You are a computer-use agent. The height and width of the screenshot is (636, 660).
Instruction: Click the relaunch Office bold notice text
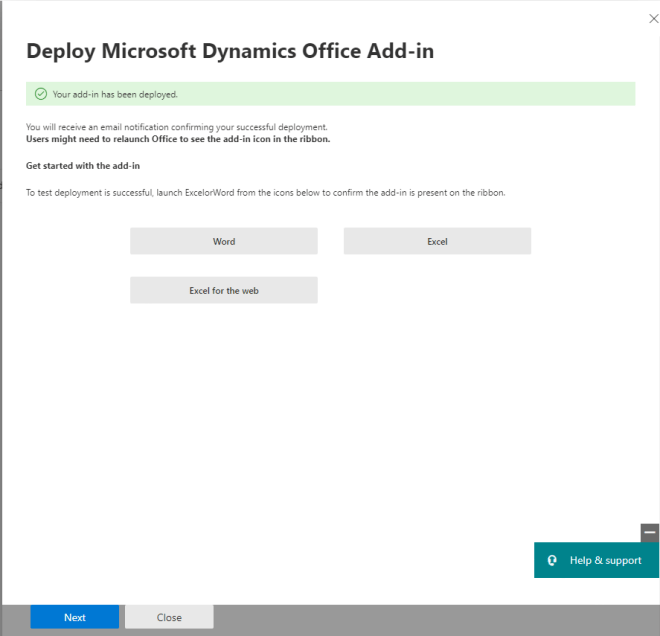[x=178, y=139]
